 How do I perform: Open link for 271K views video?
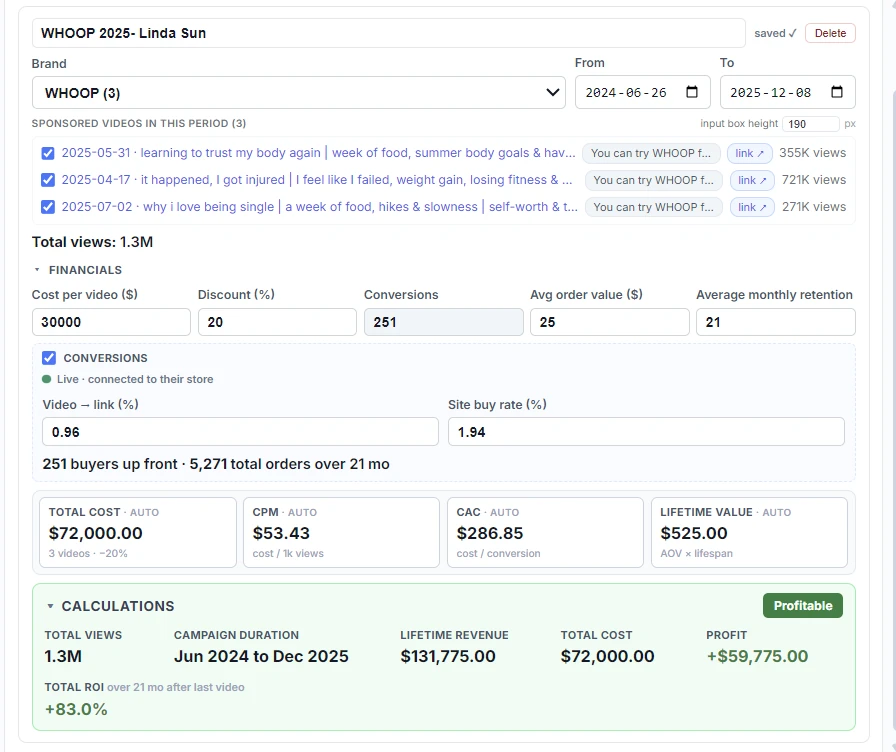pos(752,207)
